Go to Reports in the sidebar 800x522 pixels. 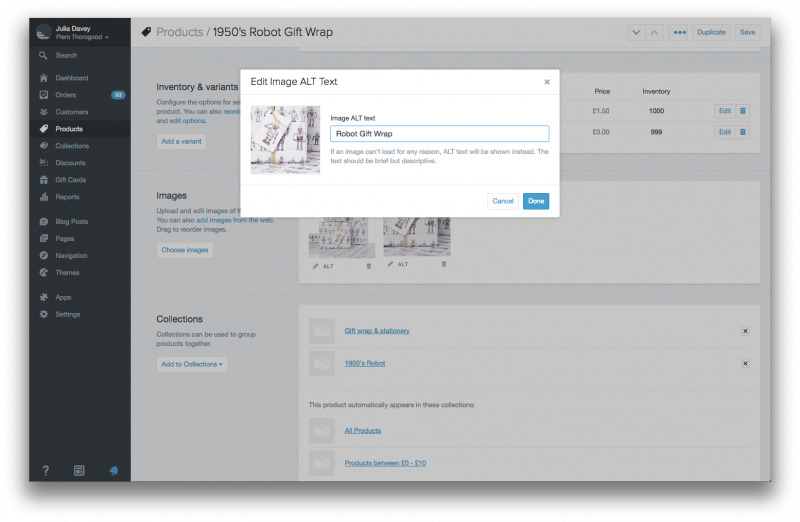[x=67, y=196]
